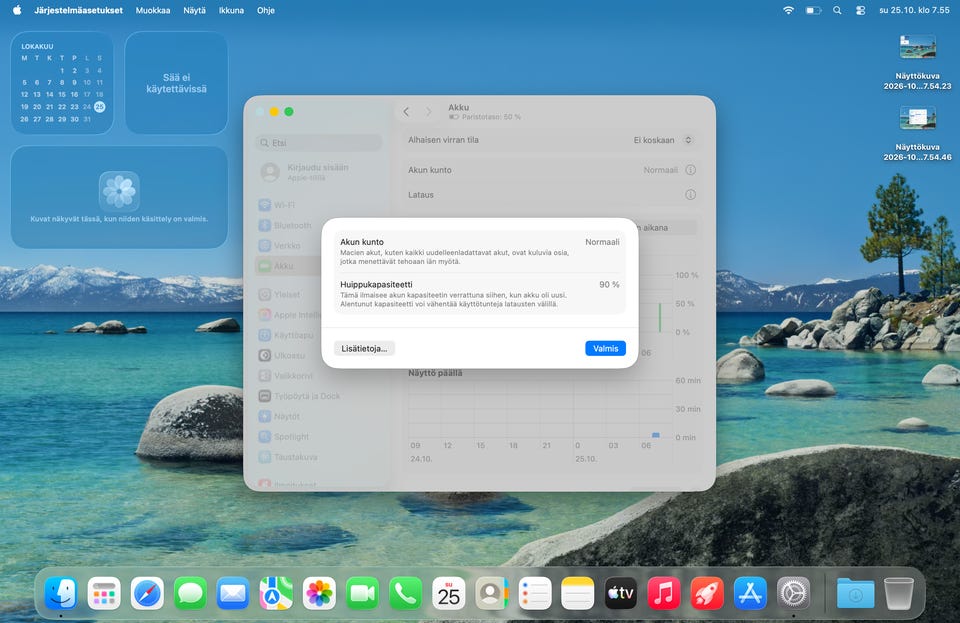Click the Lataus row info icon

[x=691, y=195]
